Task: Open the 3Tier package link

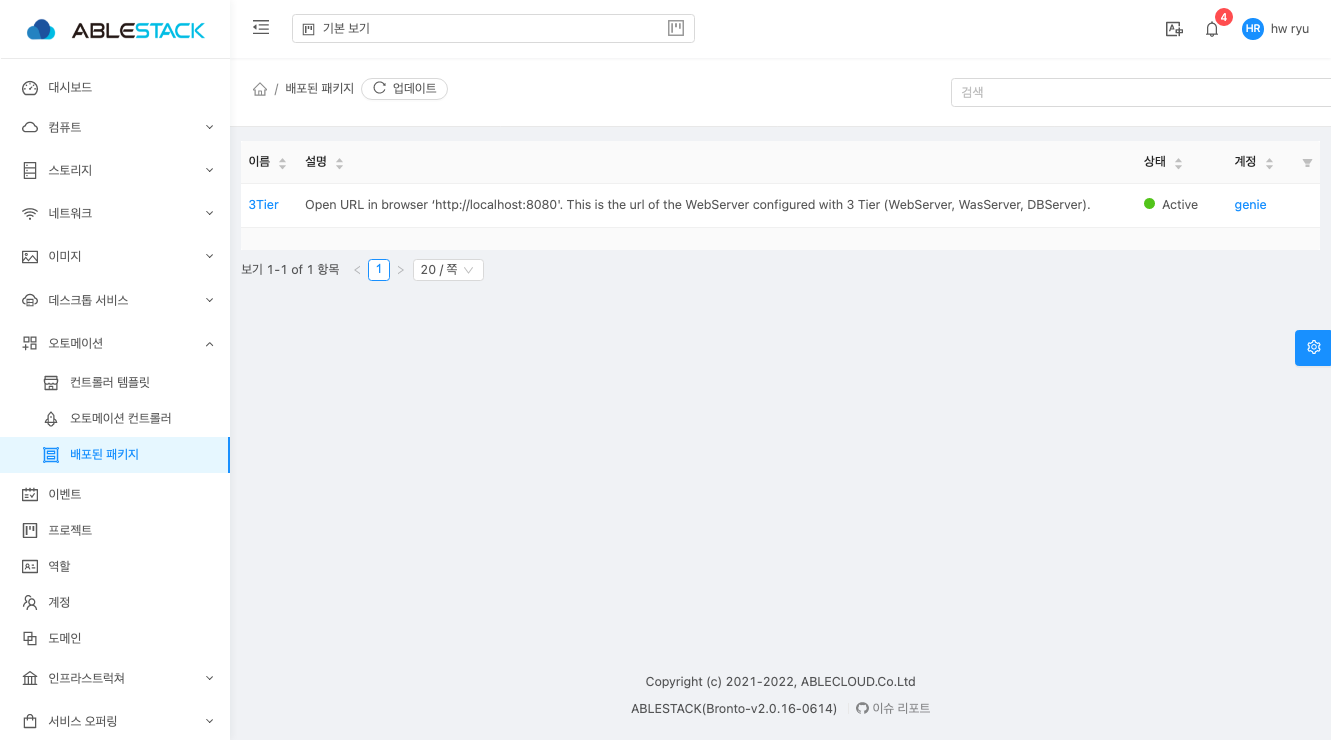Action: coord(264,205)
